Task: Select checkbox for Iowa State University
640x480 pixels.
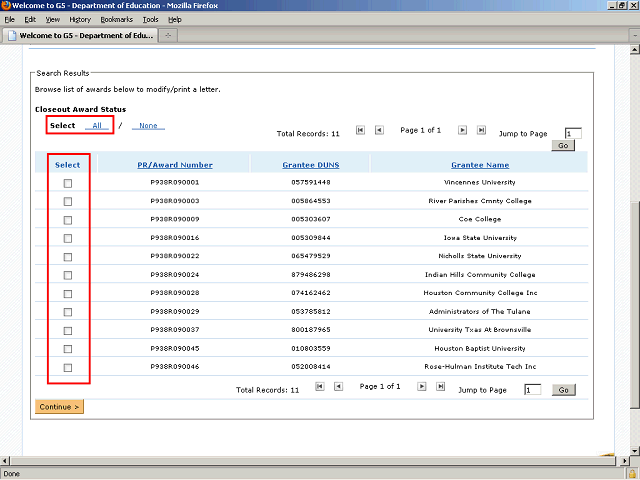Action: click(x=68, y=238)
